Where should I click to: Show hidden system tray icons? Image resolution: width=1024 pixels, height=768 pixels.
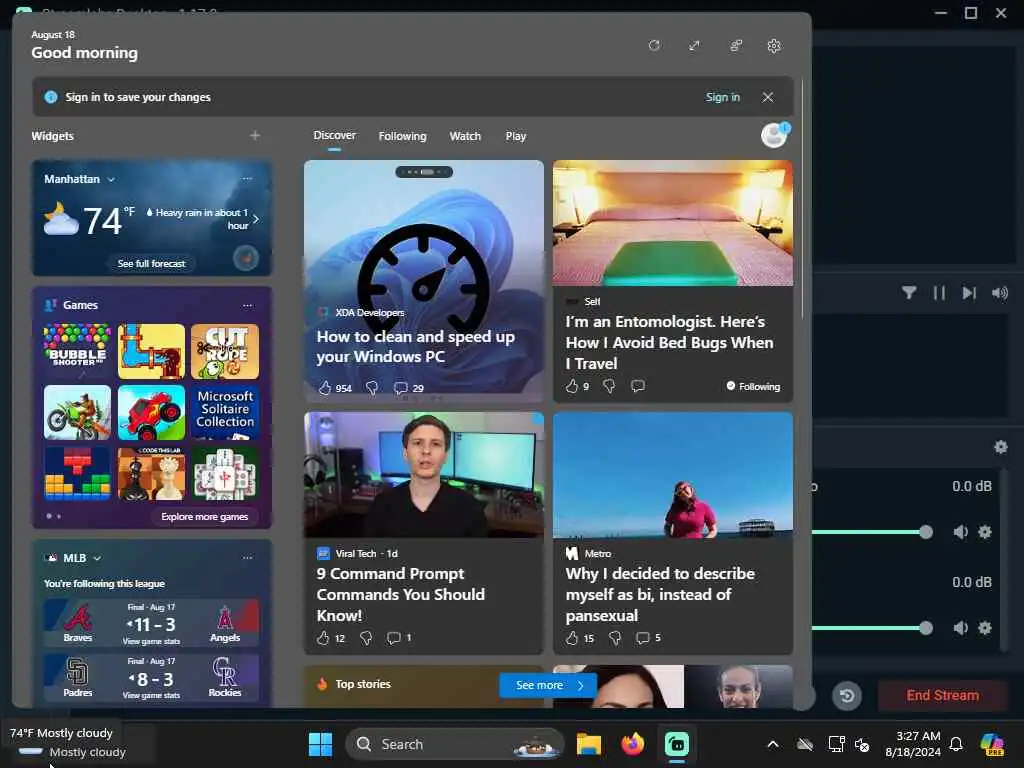point(773,744)
